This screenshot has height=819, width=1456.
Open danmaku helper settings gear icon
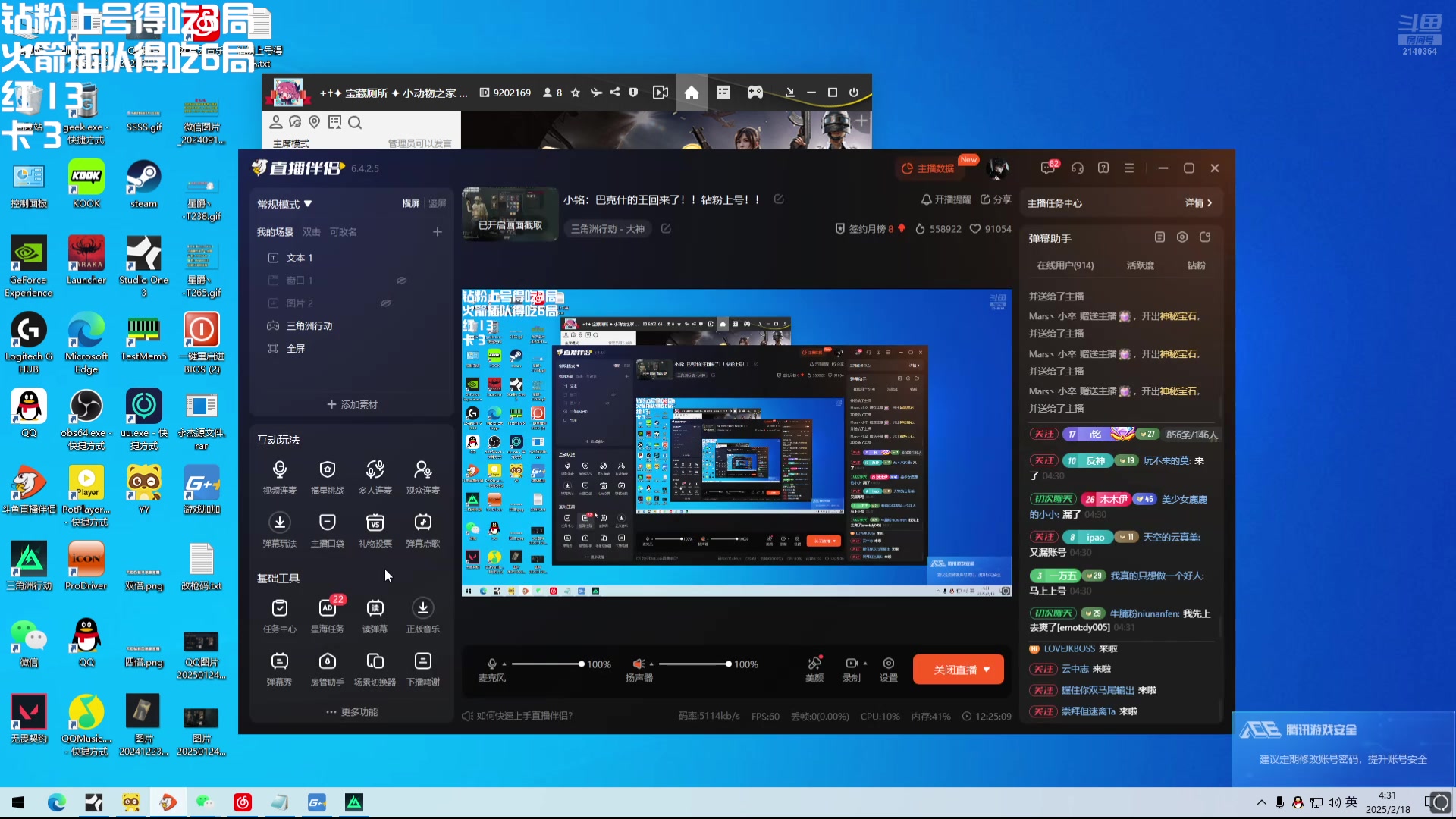point(1182,237)
